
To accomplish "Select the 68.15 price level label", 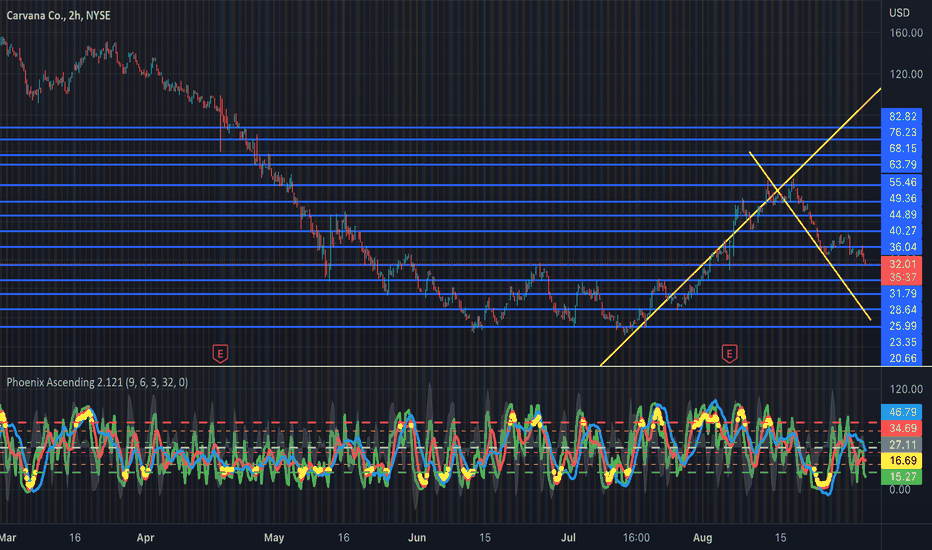I will tap(902, 149).
